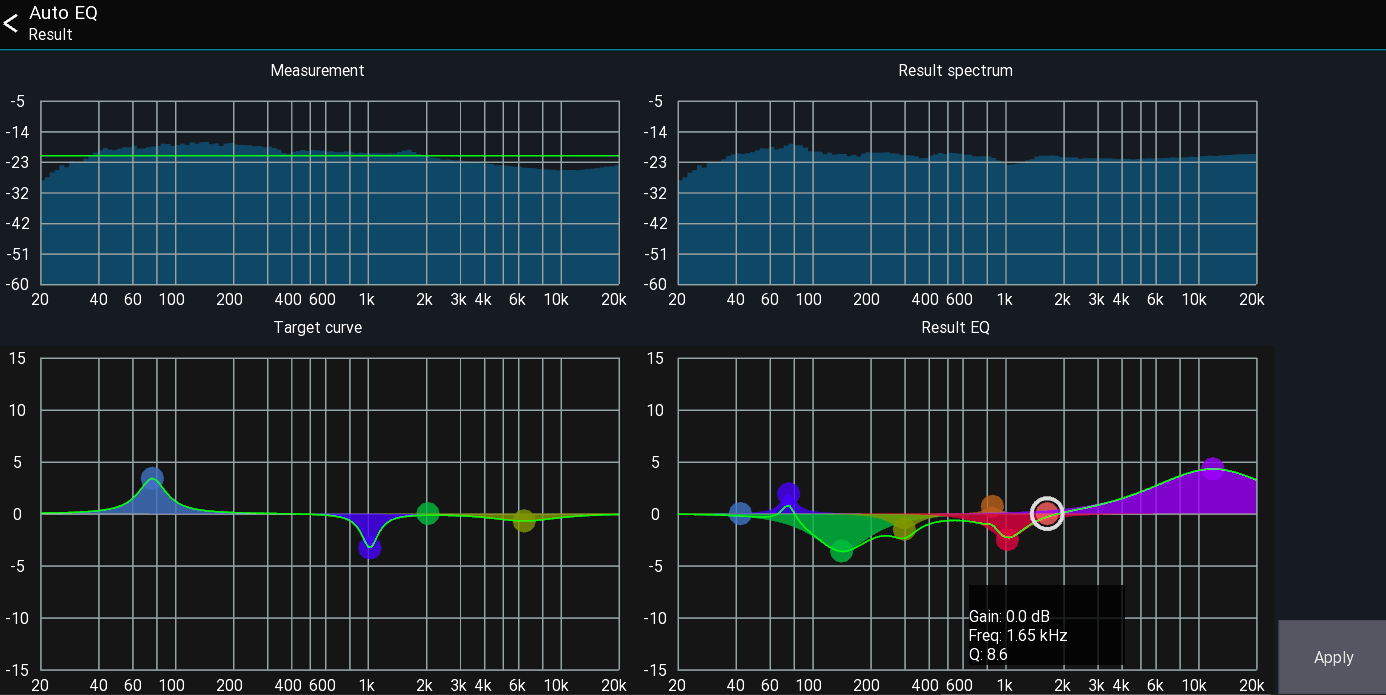Select the purple 1 kHz cut handle in Target curve
Viewport: 1386px width, 695px height.
point(369,547)
